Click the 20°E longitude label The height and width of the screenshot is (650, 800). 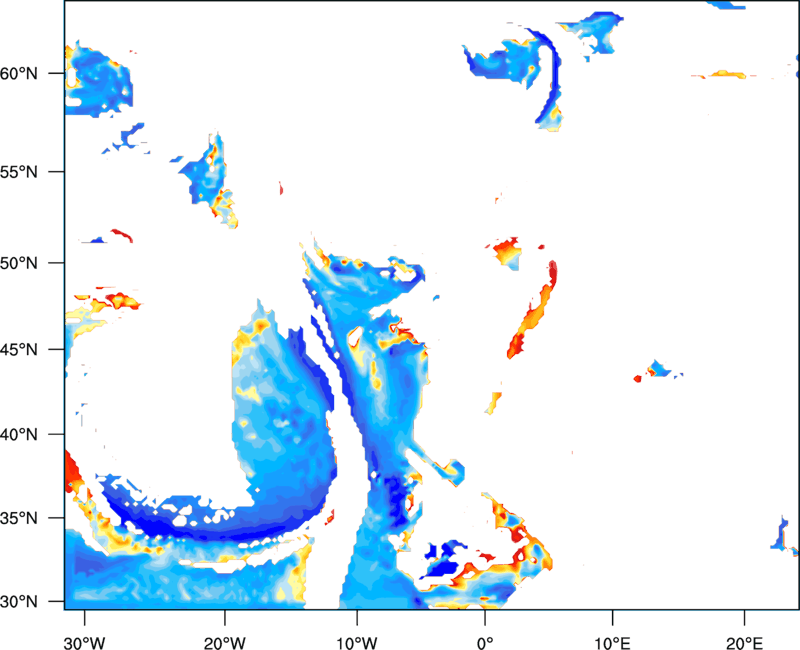[744, 643]
